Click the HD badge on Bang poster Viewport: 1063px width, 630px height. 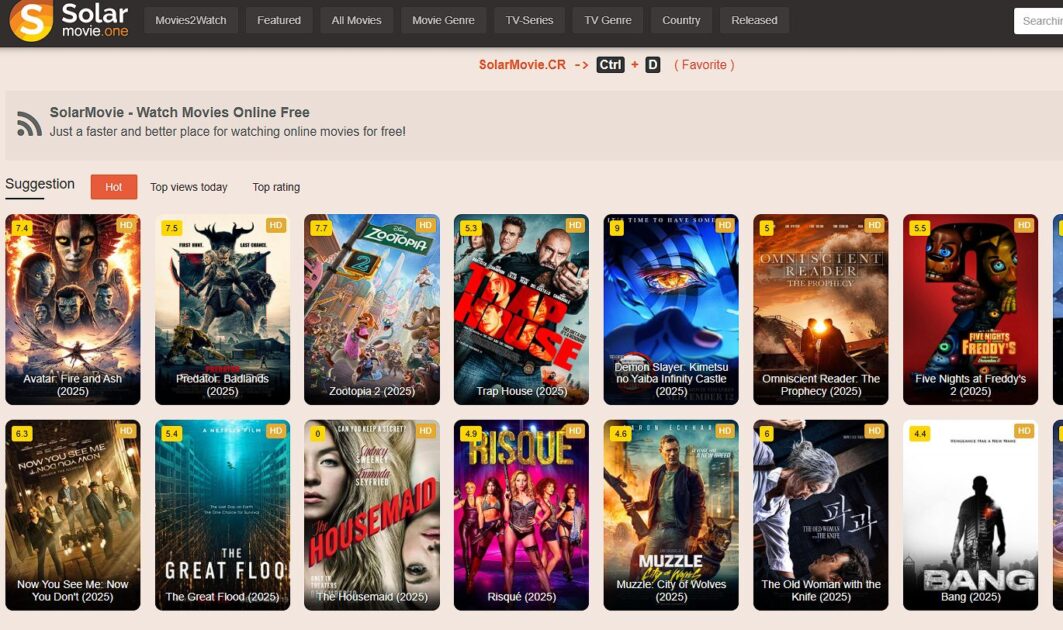1024,431
